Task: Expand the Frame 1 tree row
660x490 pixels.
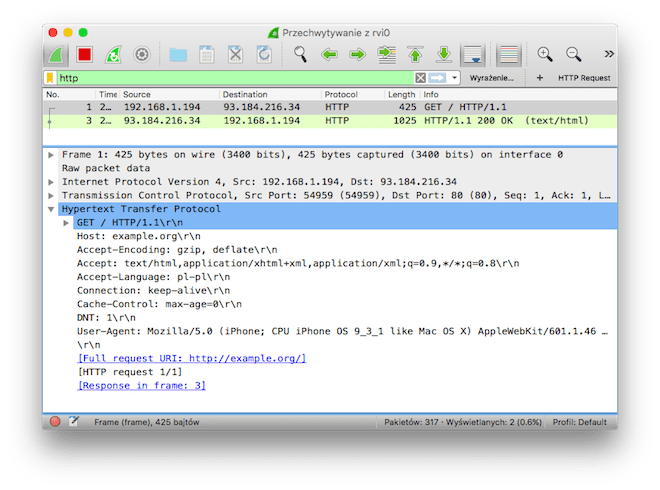Action: point(52,155)
